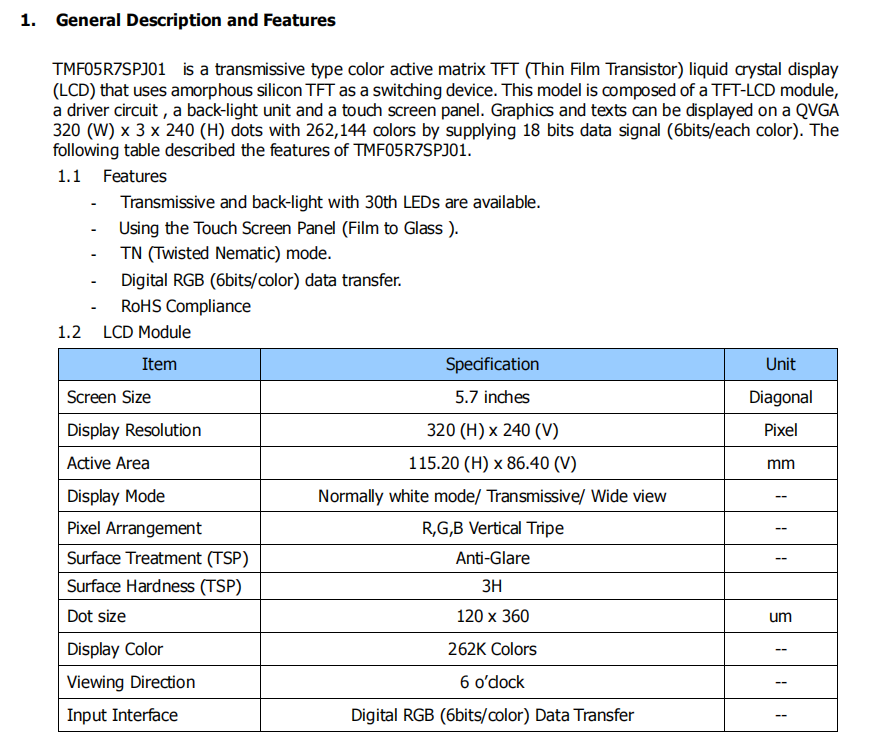
Task: Click the 'Normally white mode/ Transmissive/ Wide view' cell
Action: 492,496
